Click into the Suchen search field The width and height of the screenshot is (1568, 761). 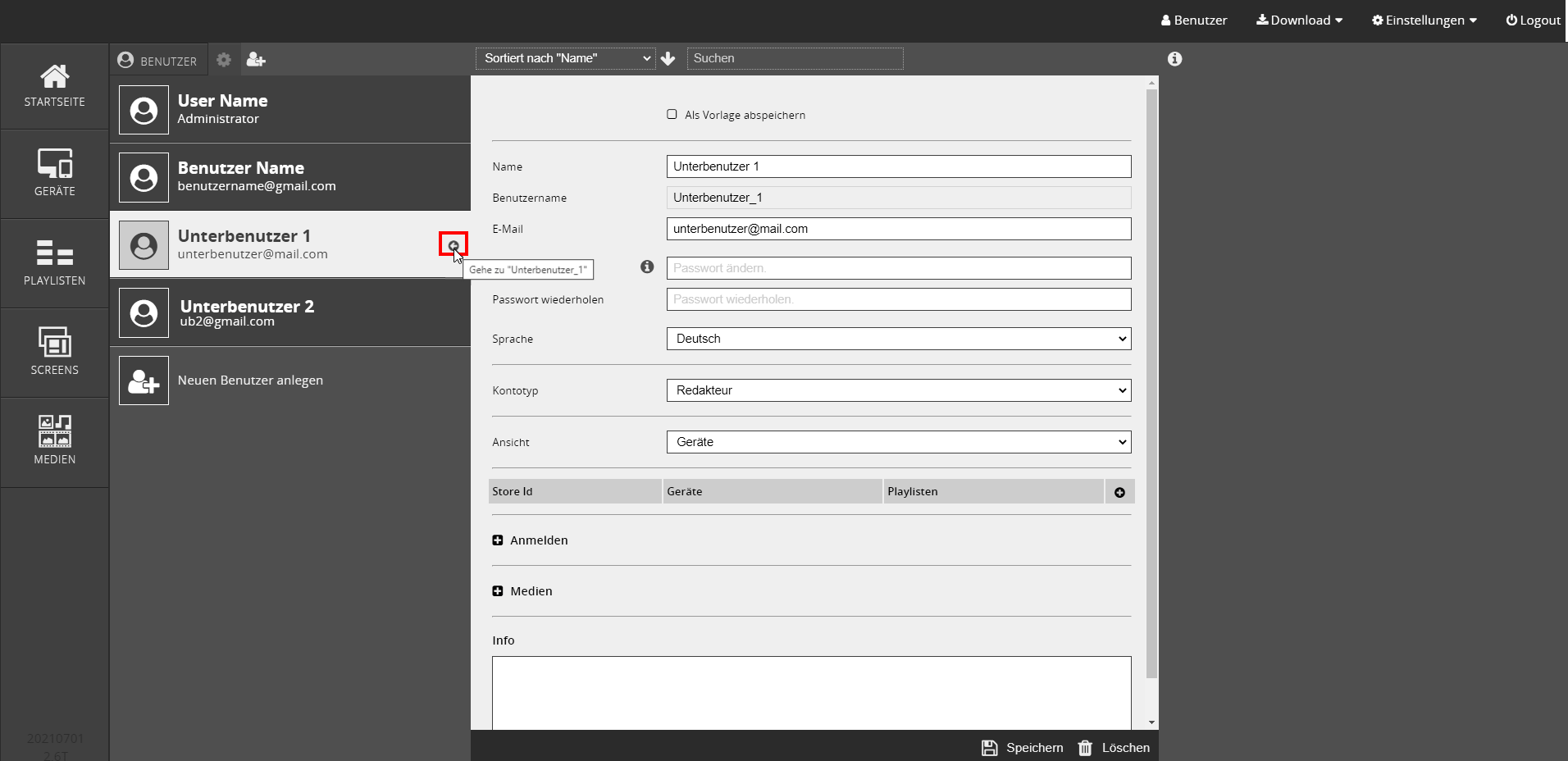click(794, 58)
